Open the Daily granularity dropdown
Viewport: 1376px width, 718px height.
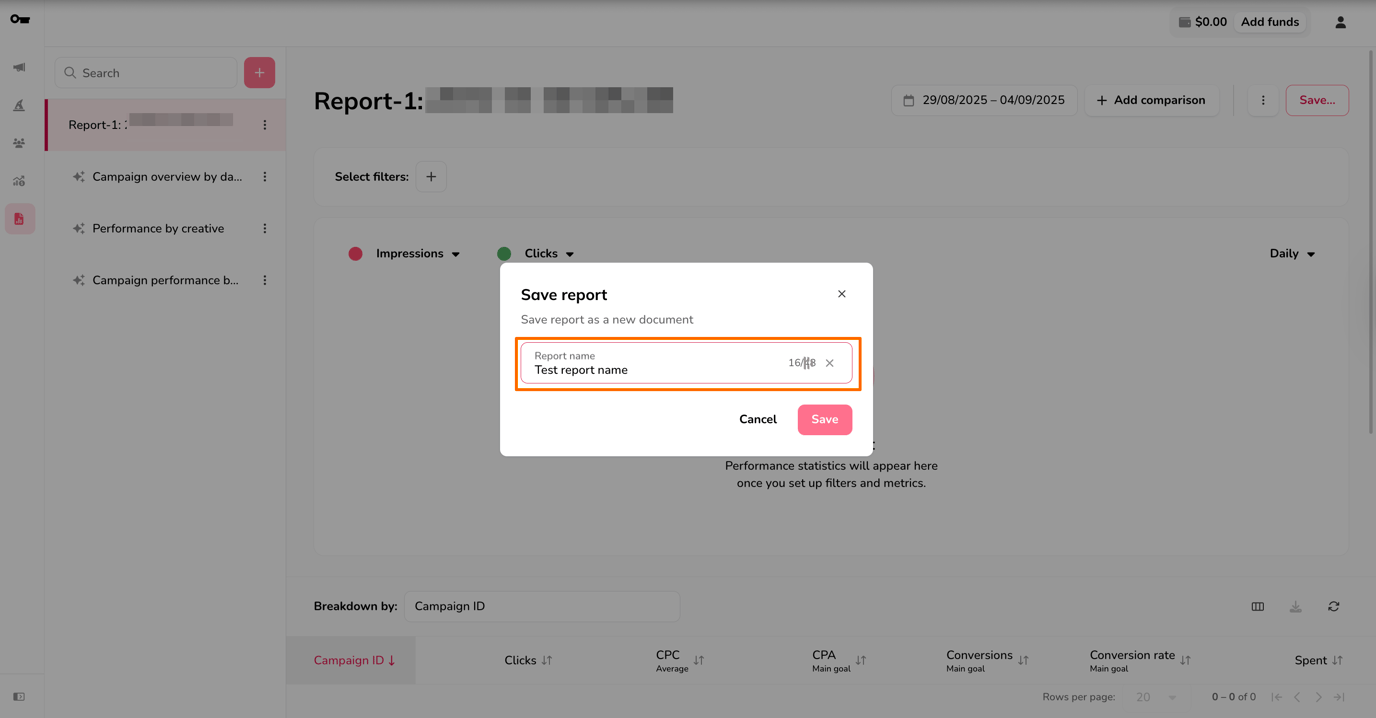tap(1292, 253)
